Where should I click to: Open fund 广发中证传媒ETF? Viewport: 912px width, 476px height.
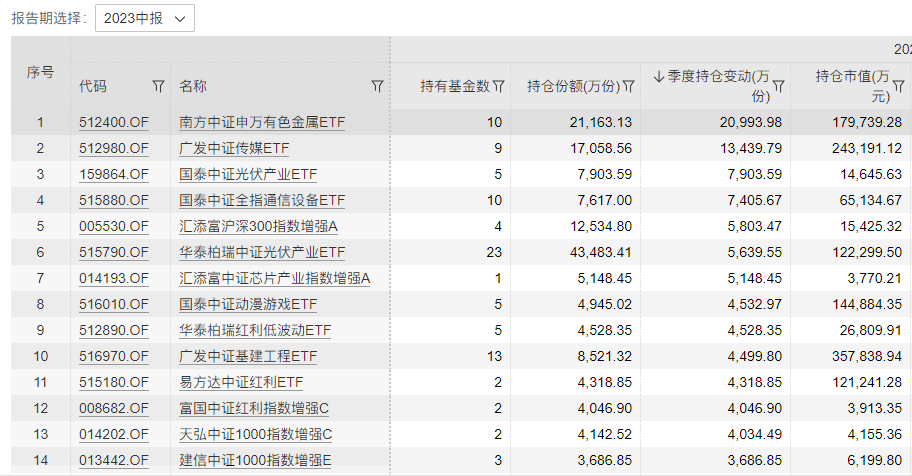point(234,148)
